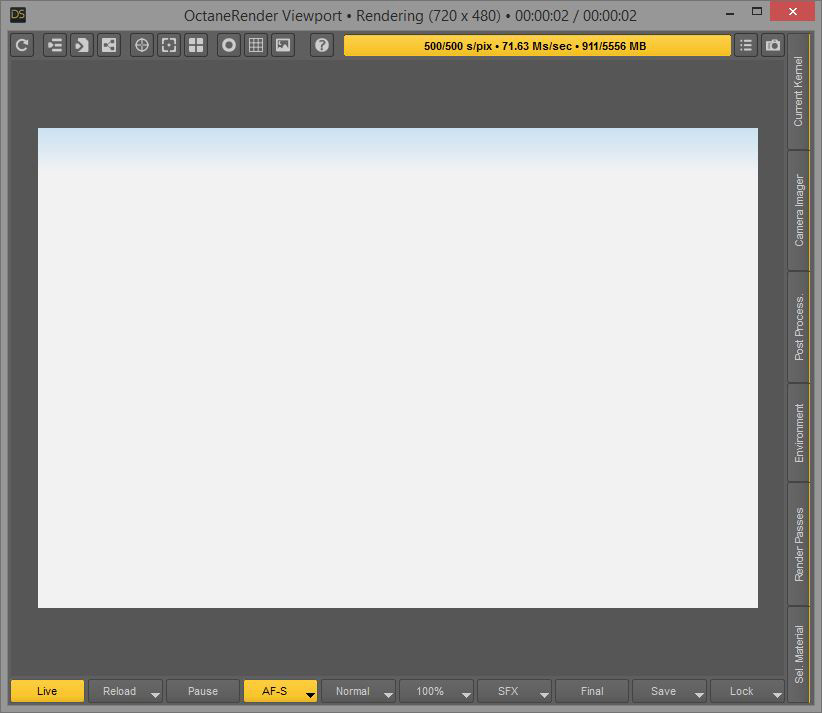Screen dimensions: 822x713
Task: Open the Environment side tab
Action: coord(798,433)
